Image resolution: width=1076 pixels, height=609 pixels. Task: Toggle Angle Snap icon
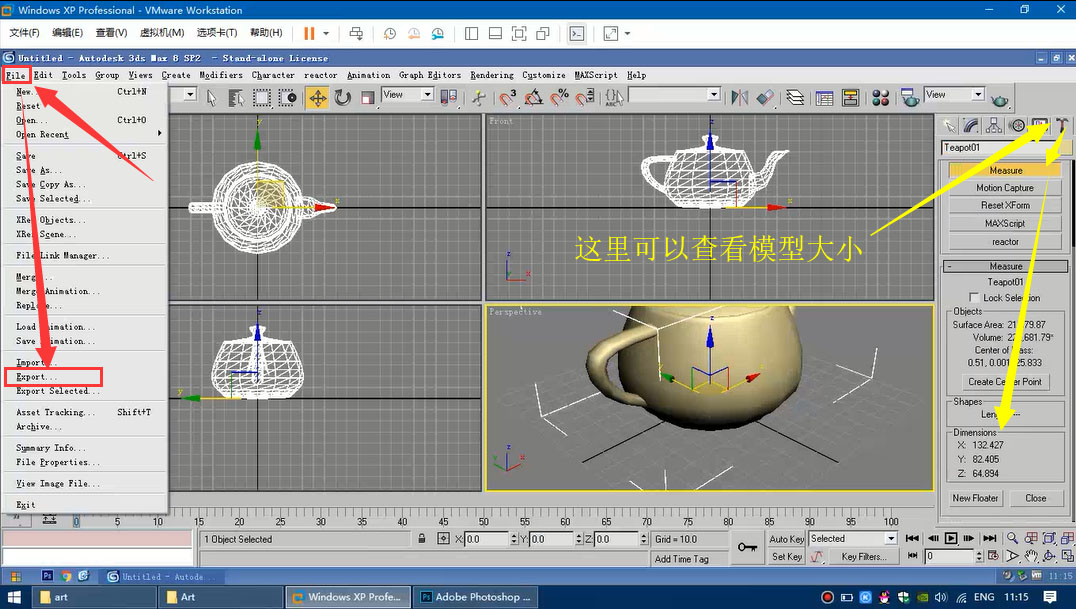(533, 98)
